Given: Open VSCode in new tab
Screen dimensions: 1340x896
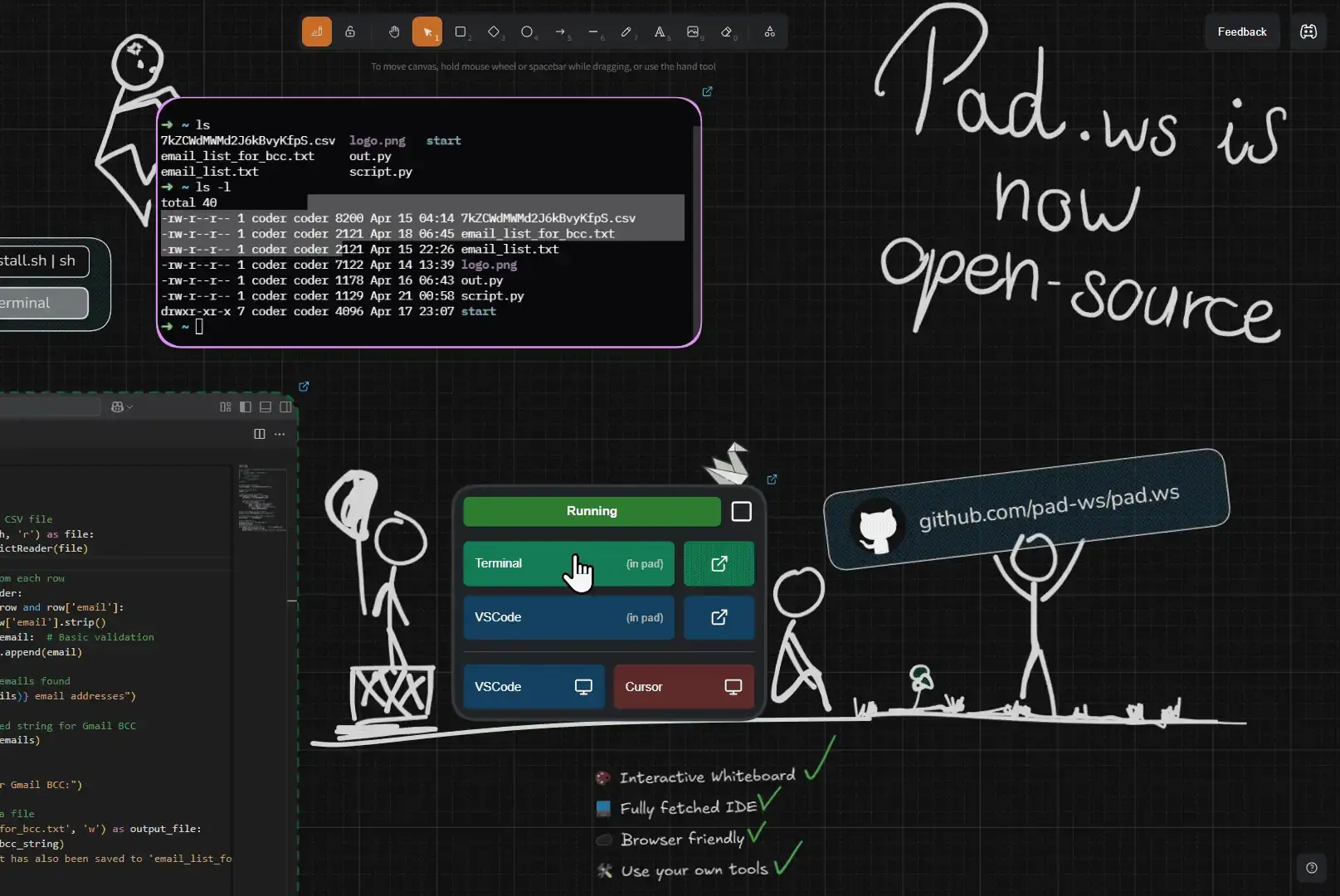Looking at the screenshot, I should [719, 617].
